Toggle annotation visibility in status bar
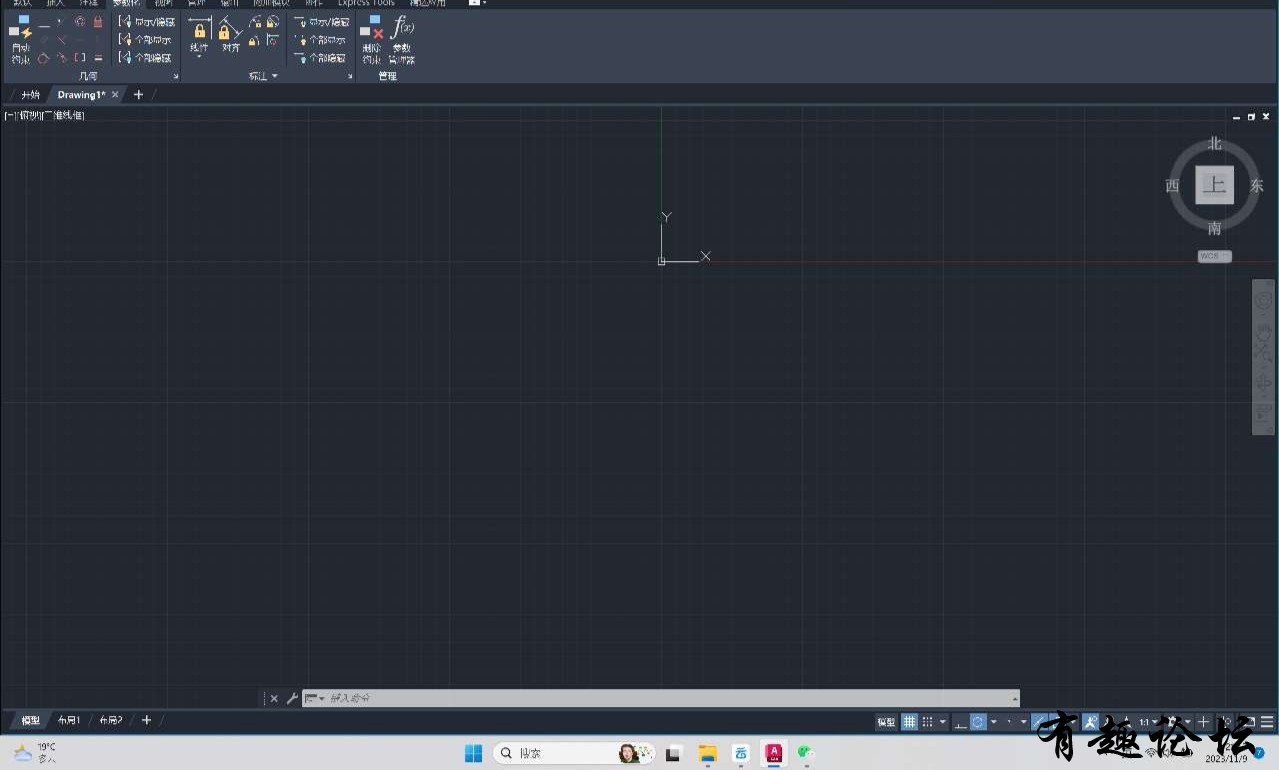 click(1091, 722)
